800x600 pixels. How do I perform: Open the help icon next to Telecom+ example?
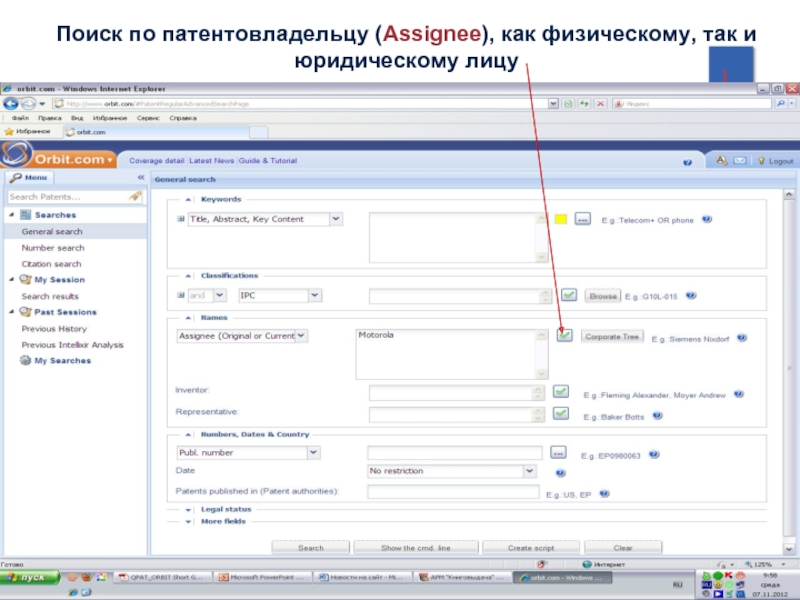pos(706,219)
